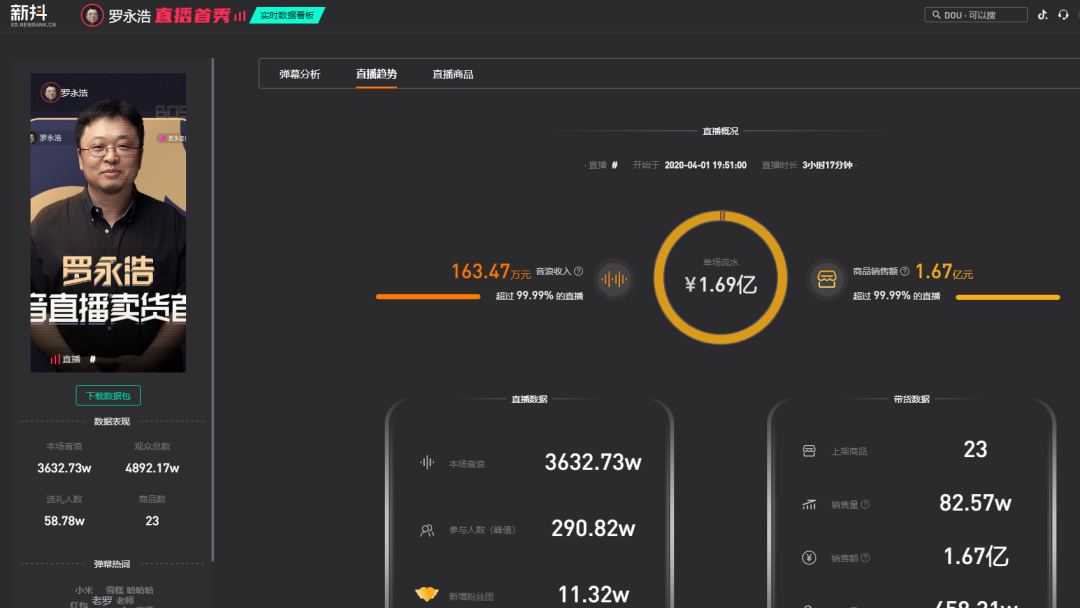Click the 4892.17w 观众总数 value

pyautogui.click(x=152, y=468)
